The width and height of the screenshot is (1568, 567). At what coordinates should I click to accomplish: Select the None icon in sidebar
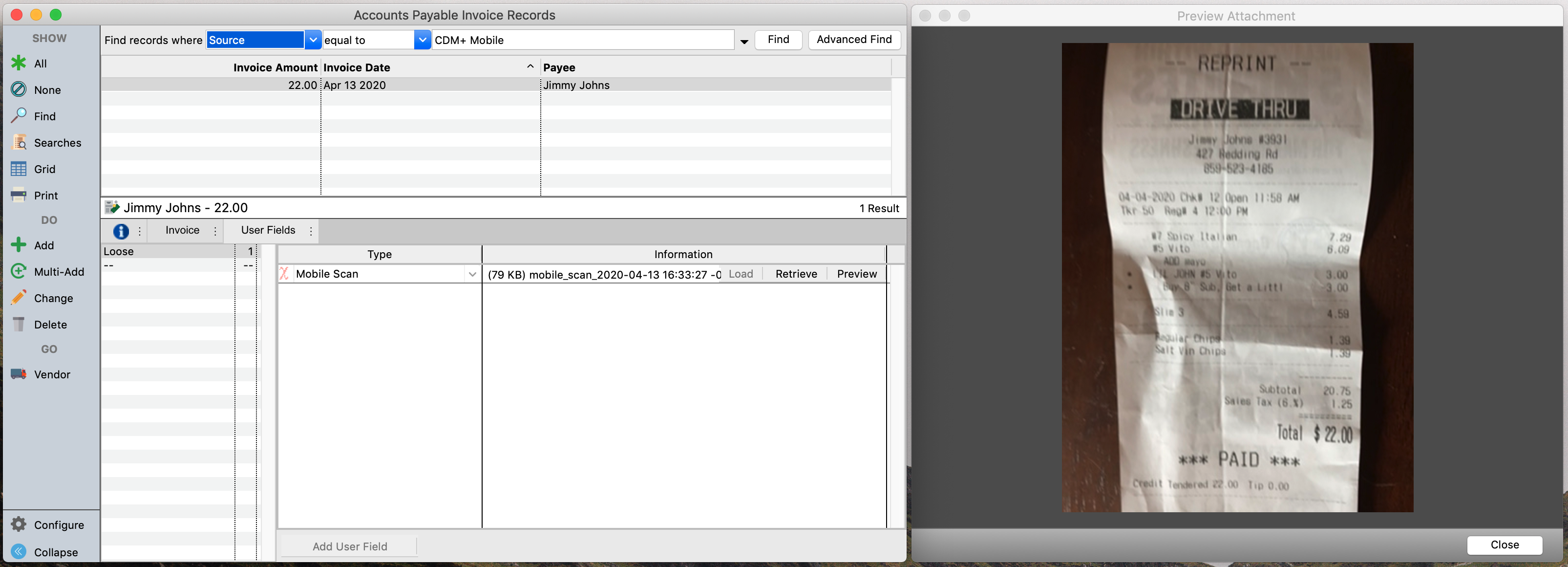pos(19,89)
